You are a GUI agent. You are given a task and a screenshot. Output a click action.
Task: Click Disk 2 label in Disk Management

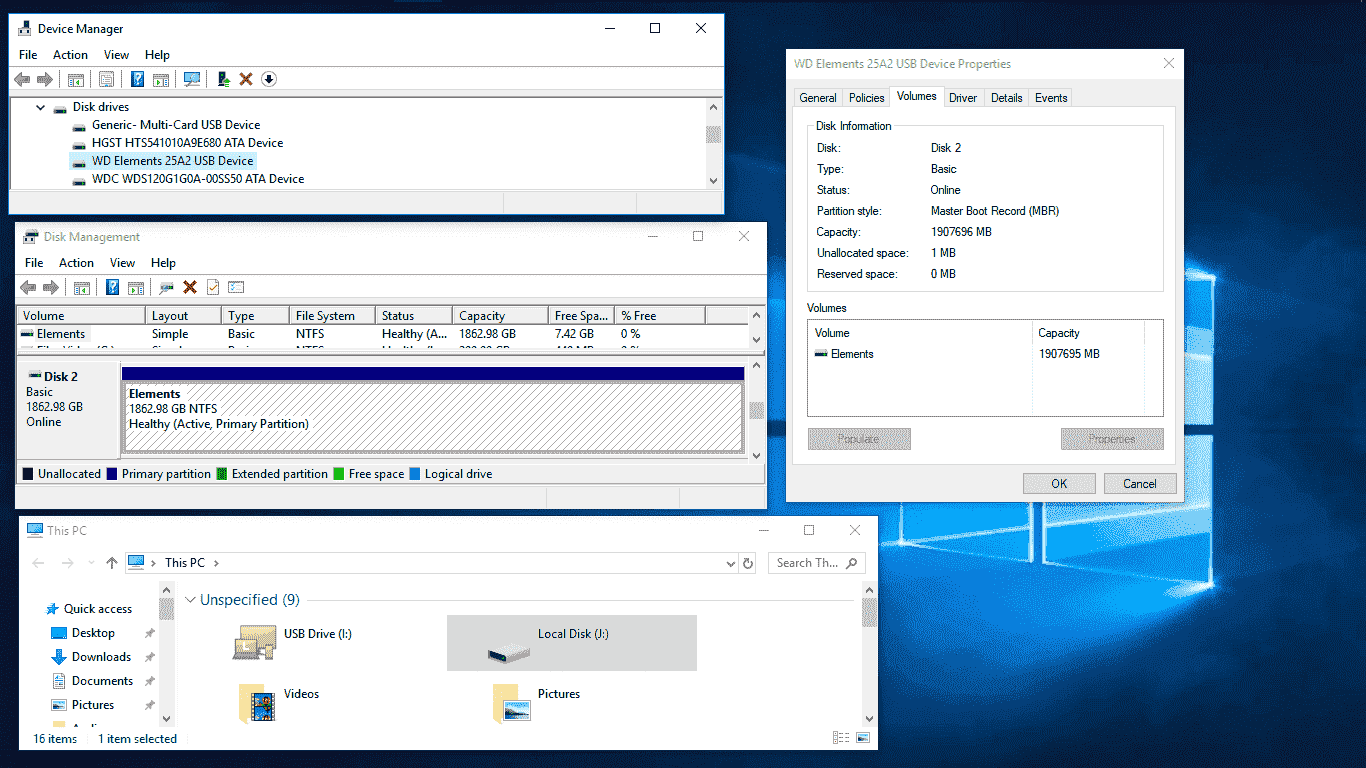point(60,377)
